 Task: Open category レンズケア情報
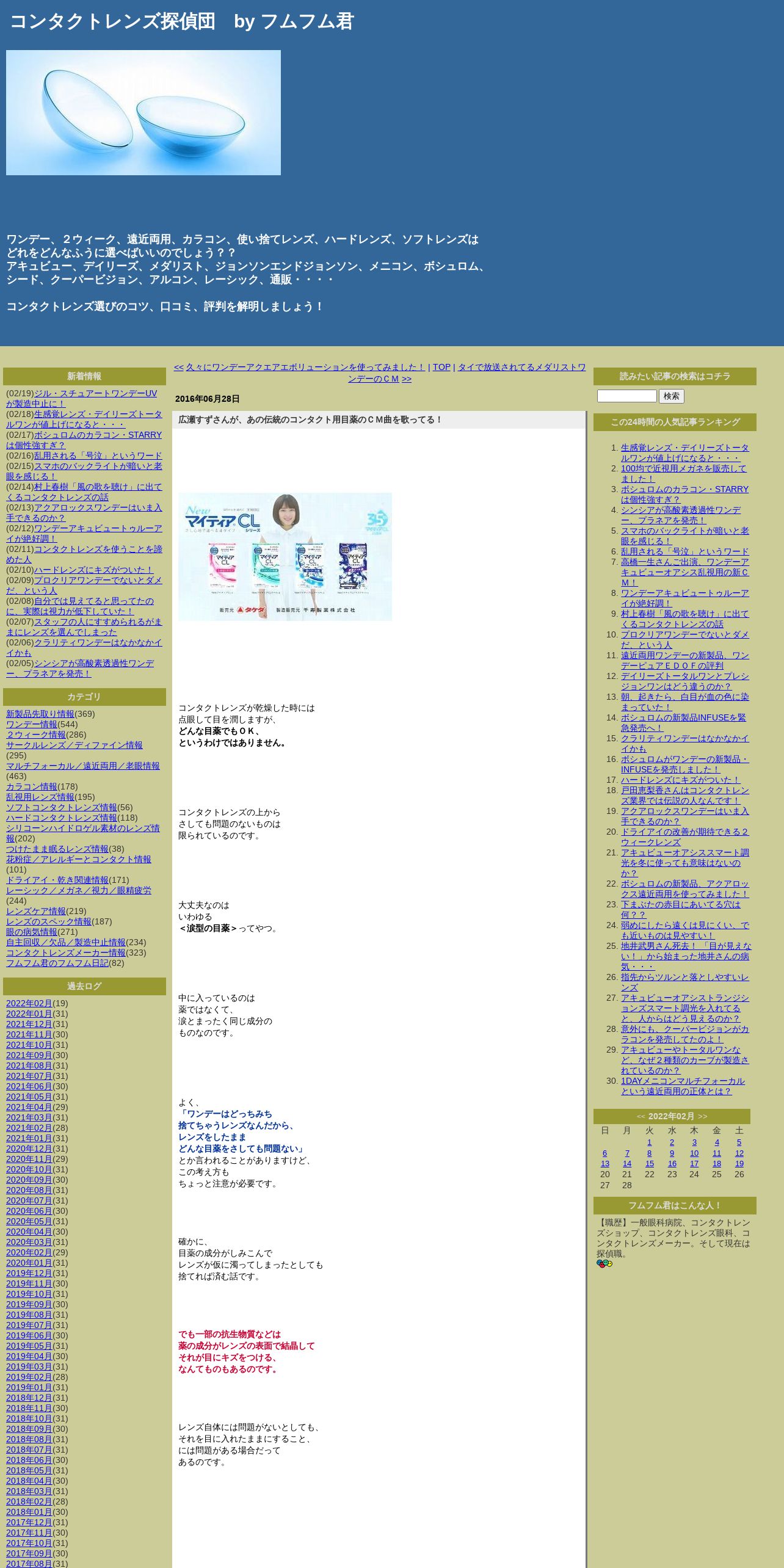[x=36, y=911]
